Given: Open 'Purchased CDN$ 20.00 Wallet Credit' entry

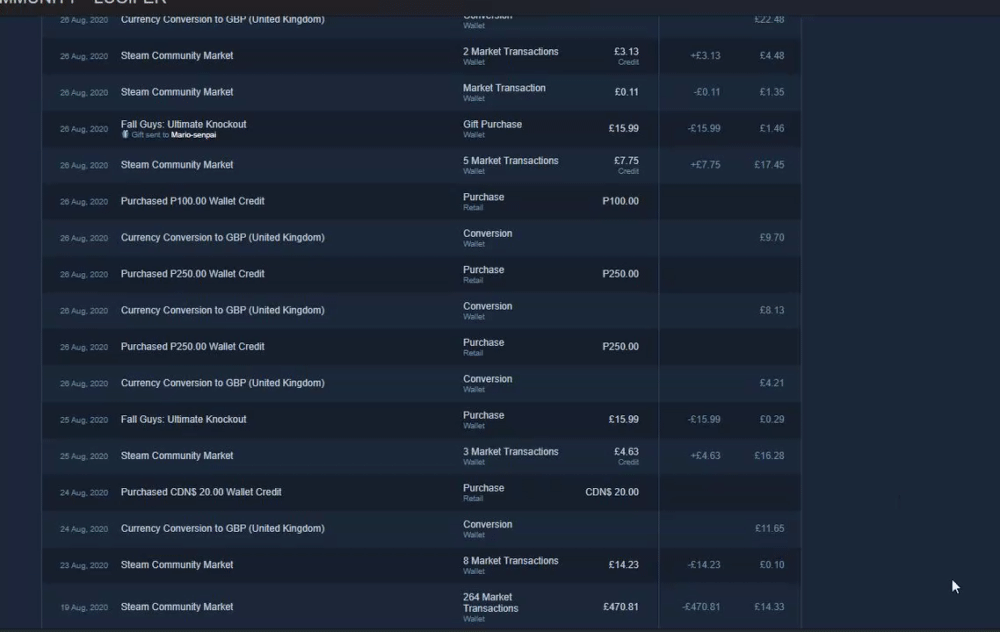Looking at the screenshot, I should coord(201,492).
